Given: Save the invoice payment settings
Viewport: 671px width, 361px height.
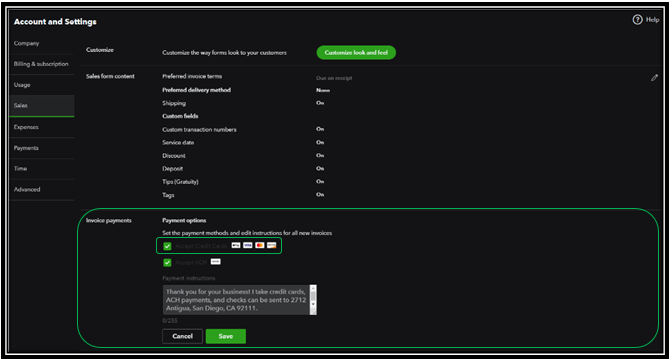Looking at the screenshot, I should [x=226, y=336].
